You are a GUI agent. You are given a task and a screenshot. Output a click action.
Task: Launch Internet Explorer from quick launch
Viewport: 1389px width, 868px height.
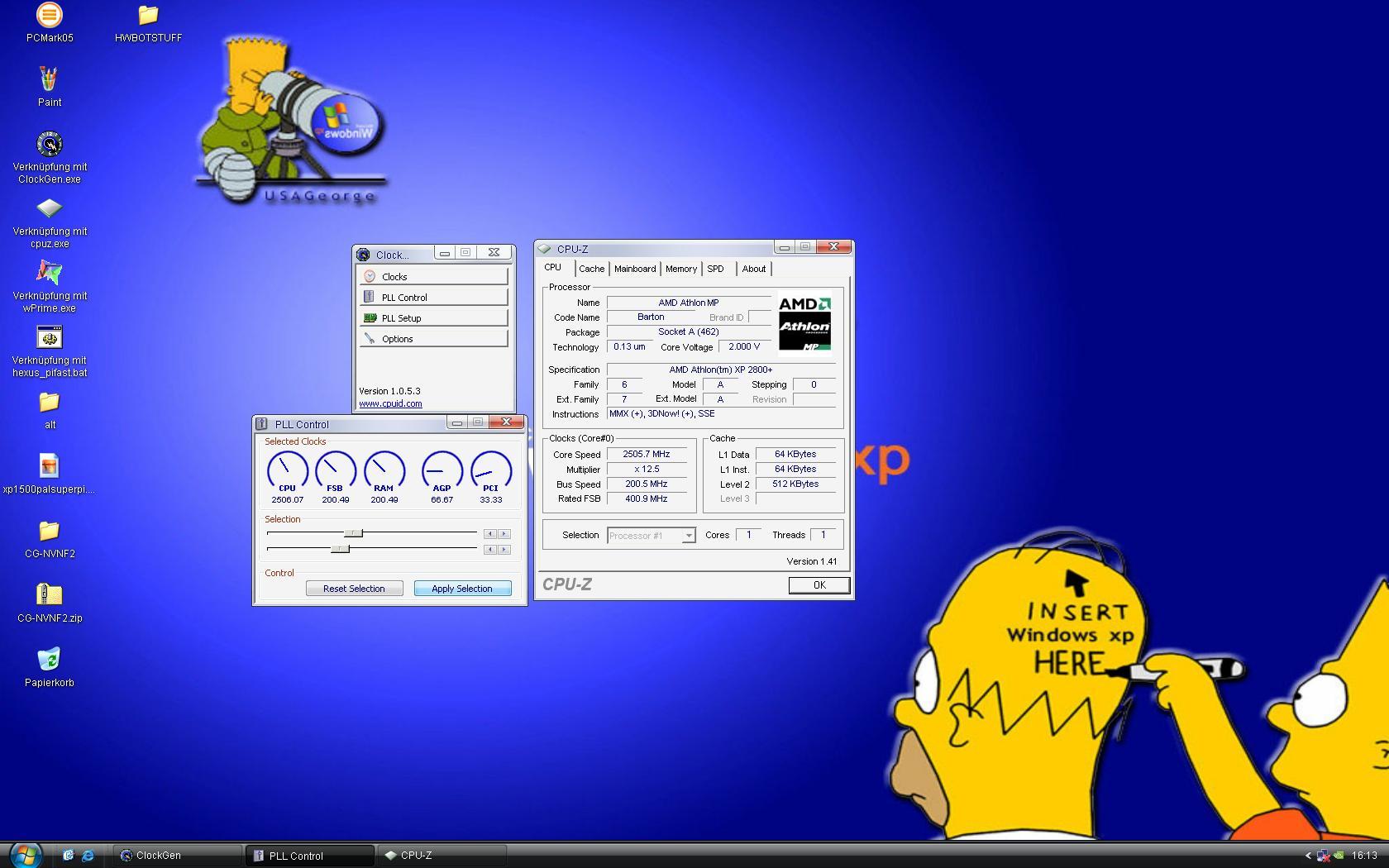[88, 856]
